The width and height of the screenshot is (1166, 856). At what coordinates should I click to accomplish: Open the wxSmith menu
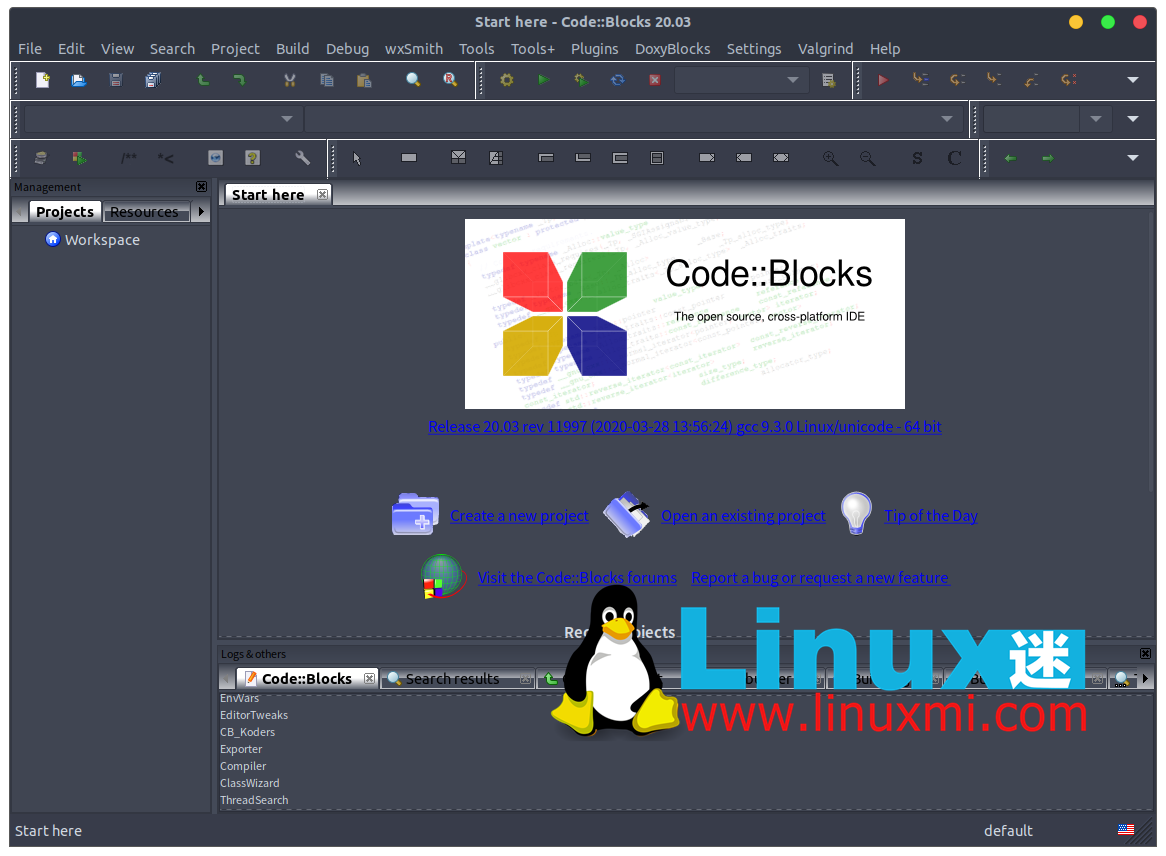pyautogui.click(x=413, y=49)
